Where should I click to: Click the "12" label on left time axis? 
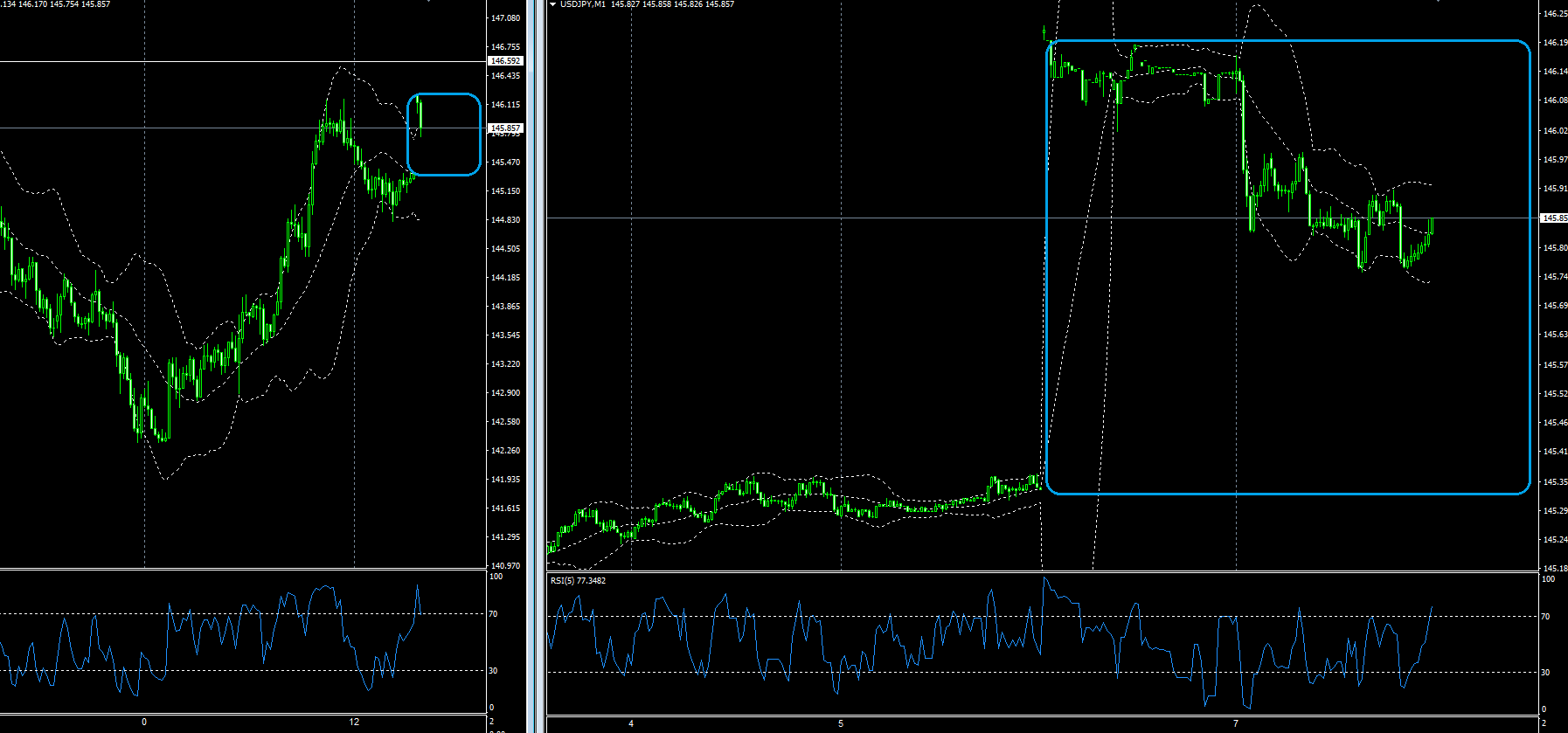[354, 723]
